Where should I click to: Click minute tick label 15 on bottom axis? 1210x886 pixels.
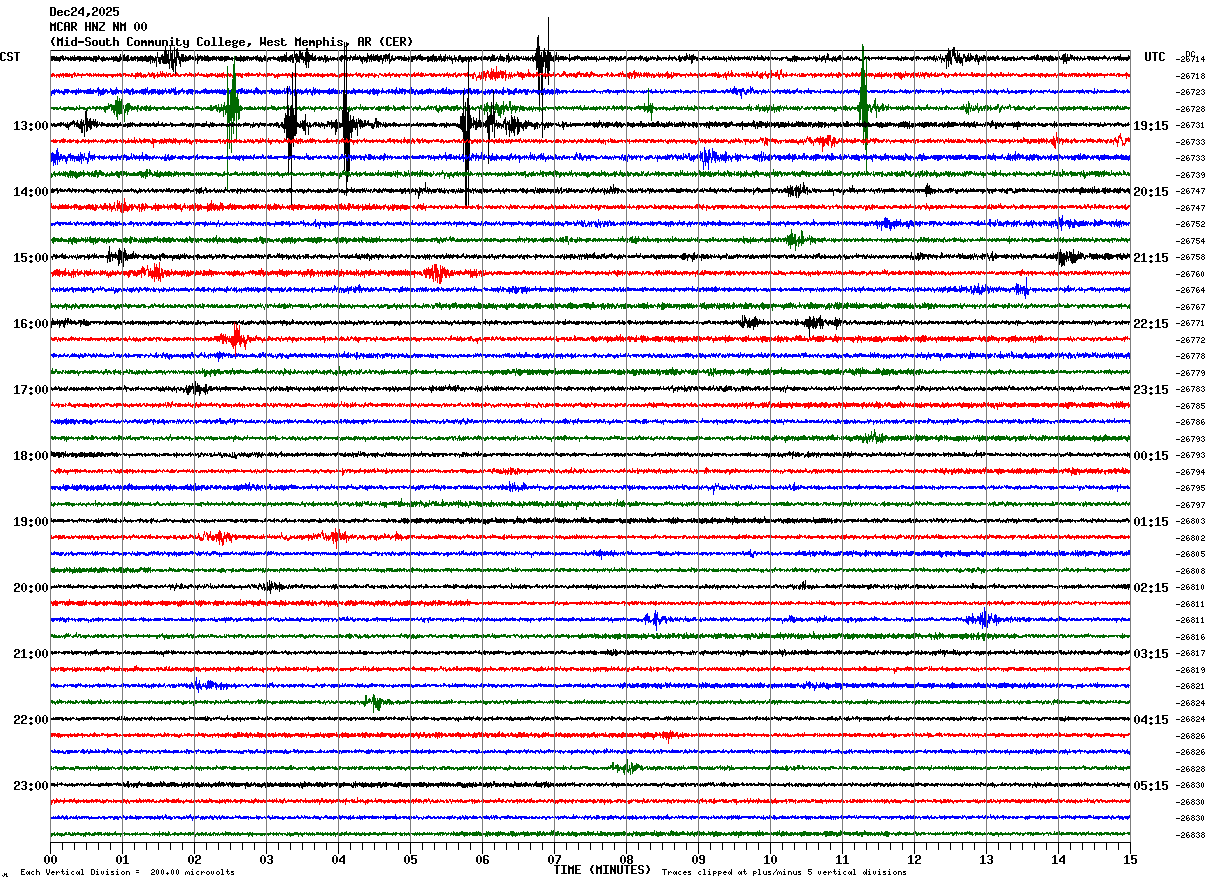(1130, 859)
